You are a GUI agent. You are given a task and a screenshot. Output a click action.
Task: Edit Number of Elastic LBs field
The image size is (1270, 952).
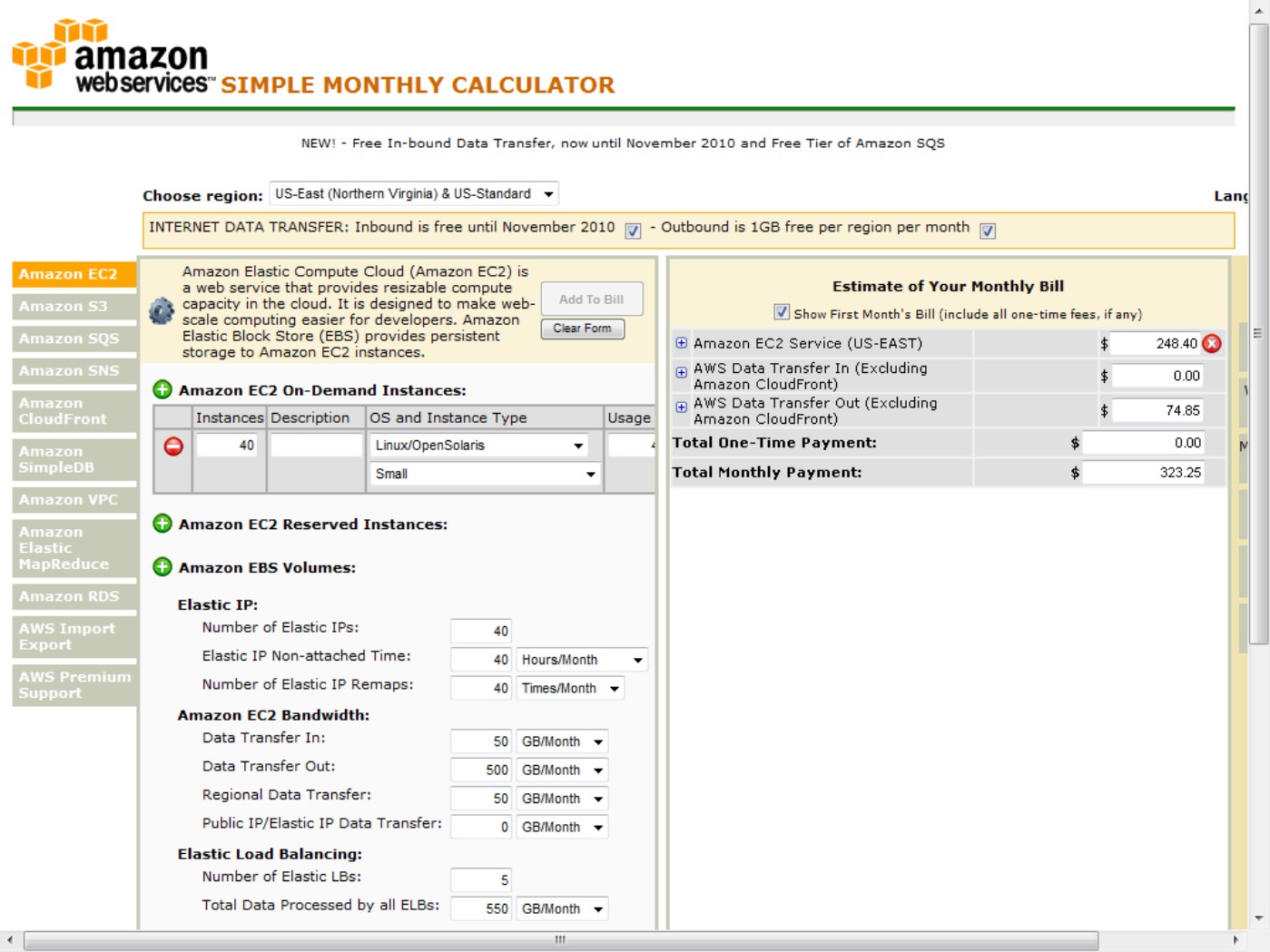[x=481, y=880]
